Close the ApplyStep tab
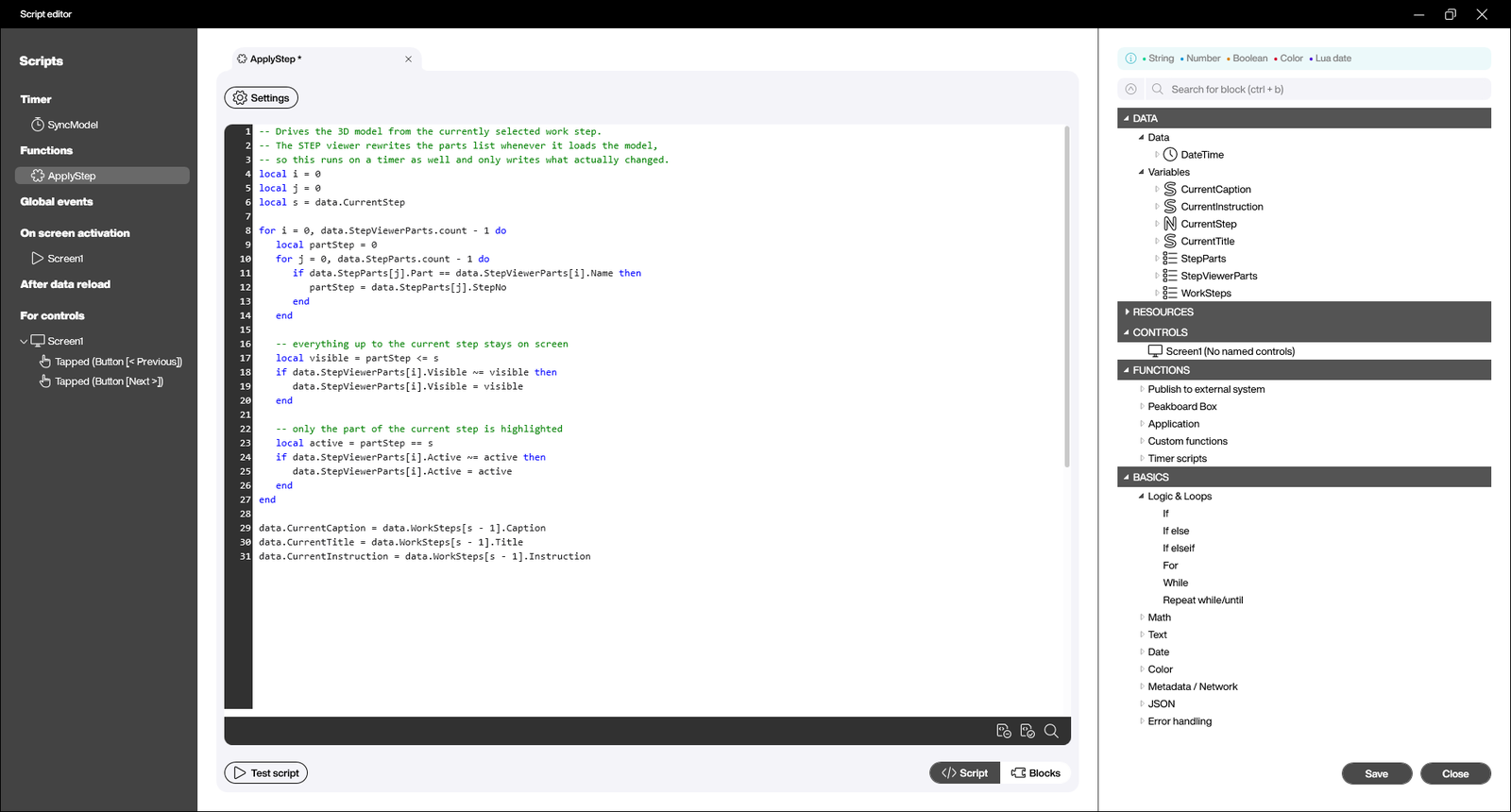Screen dimensions: 1511x812 pyautogui.click(x=408, y=59)
